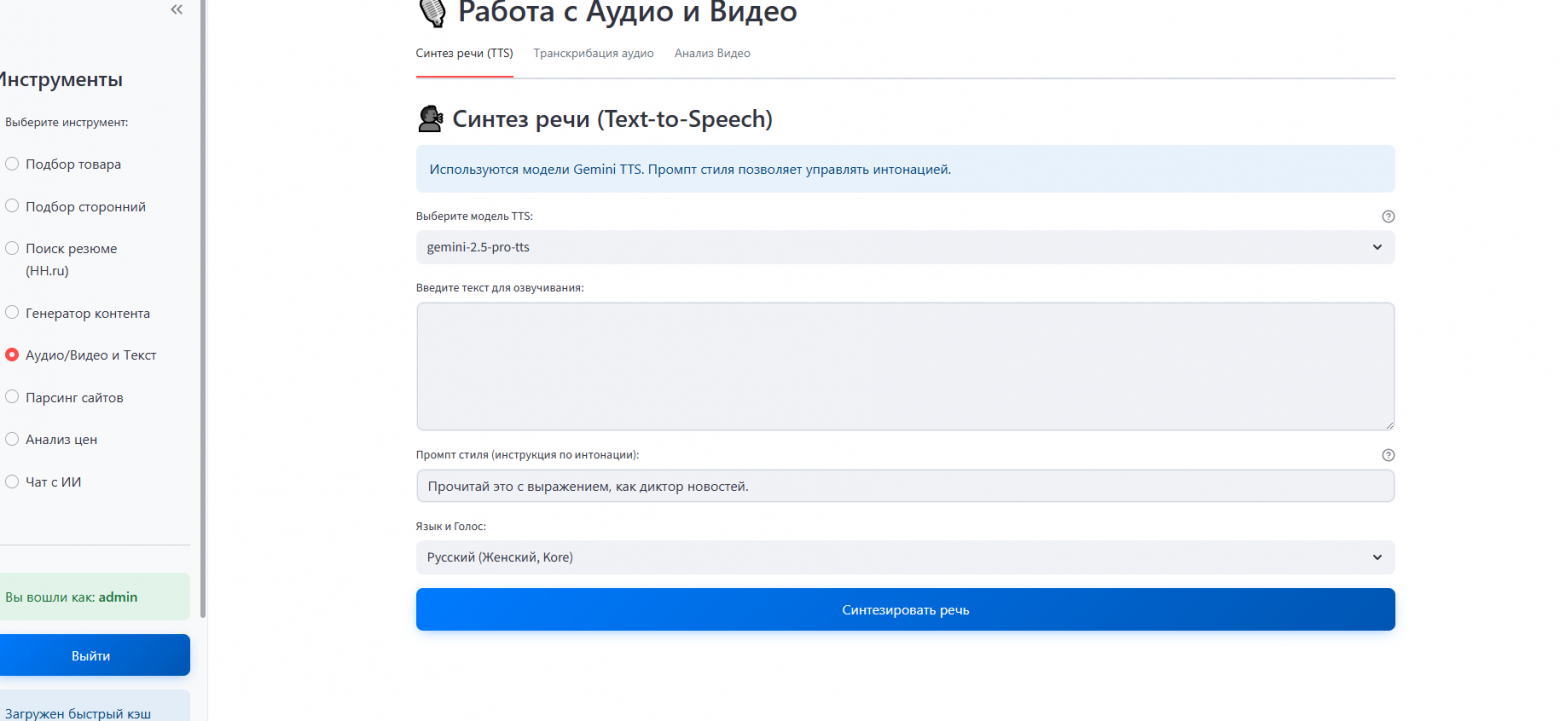The height and width of the screenshot is (721, 1560).
Task: Select the Подбор товара radio option
Action: pos(13,164)
